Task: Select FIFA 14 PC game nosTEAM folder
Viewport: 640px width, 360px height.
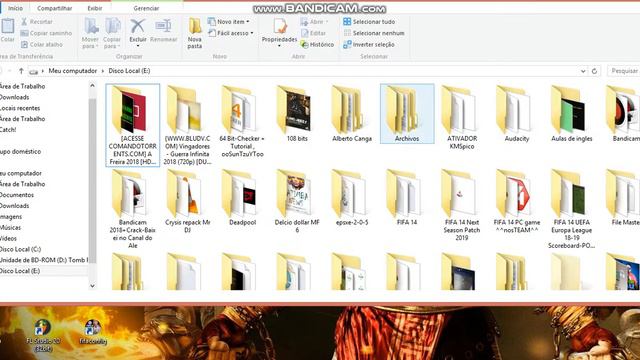Action: pos(517,201)
